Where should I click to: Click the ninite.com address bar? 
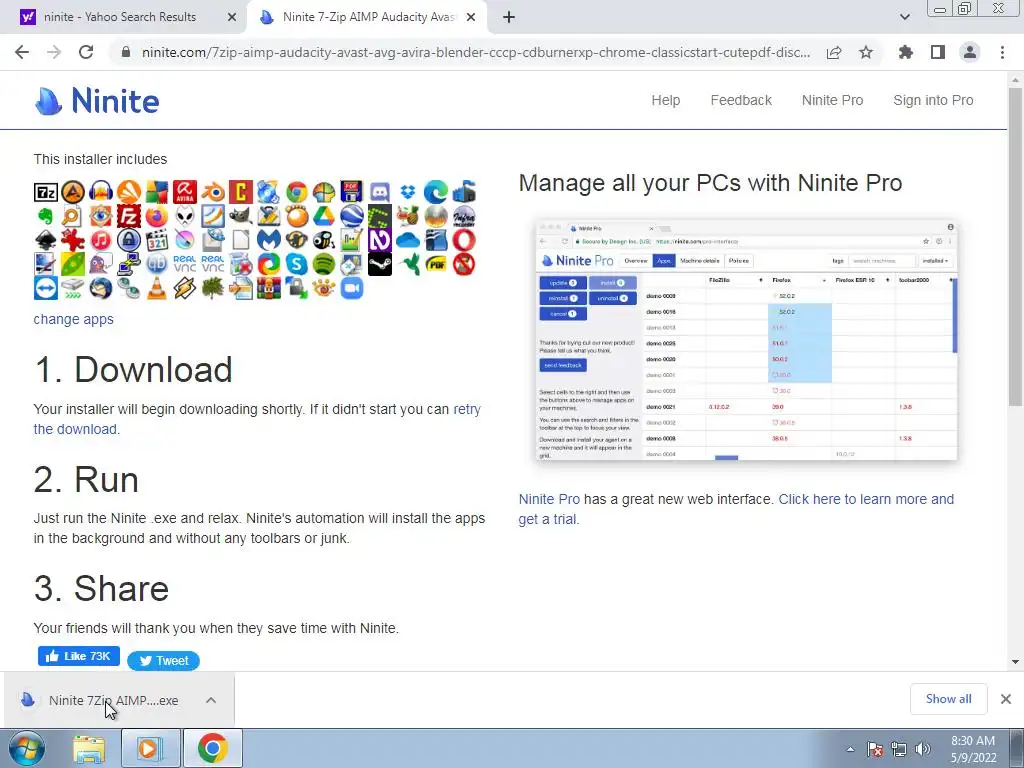[x=475, y=52]
